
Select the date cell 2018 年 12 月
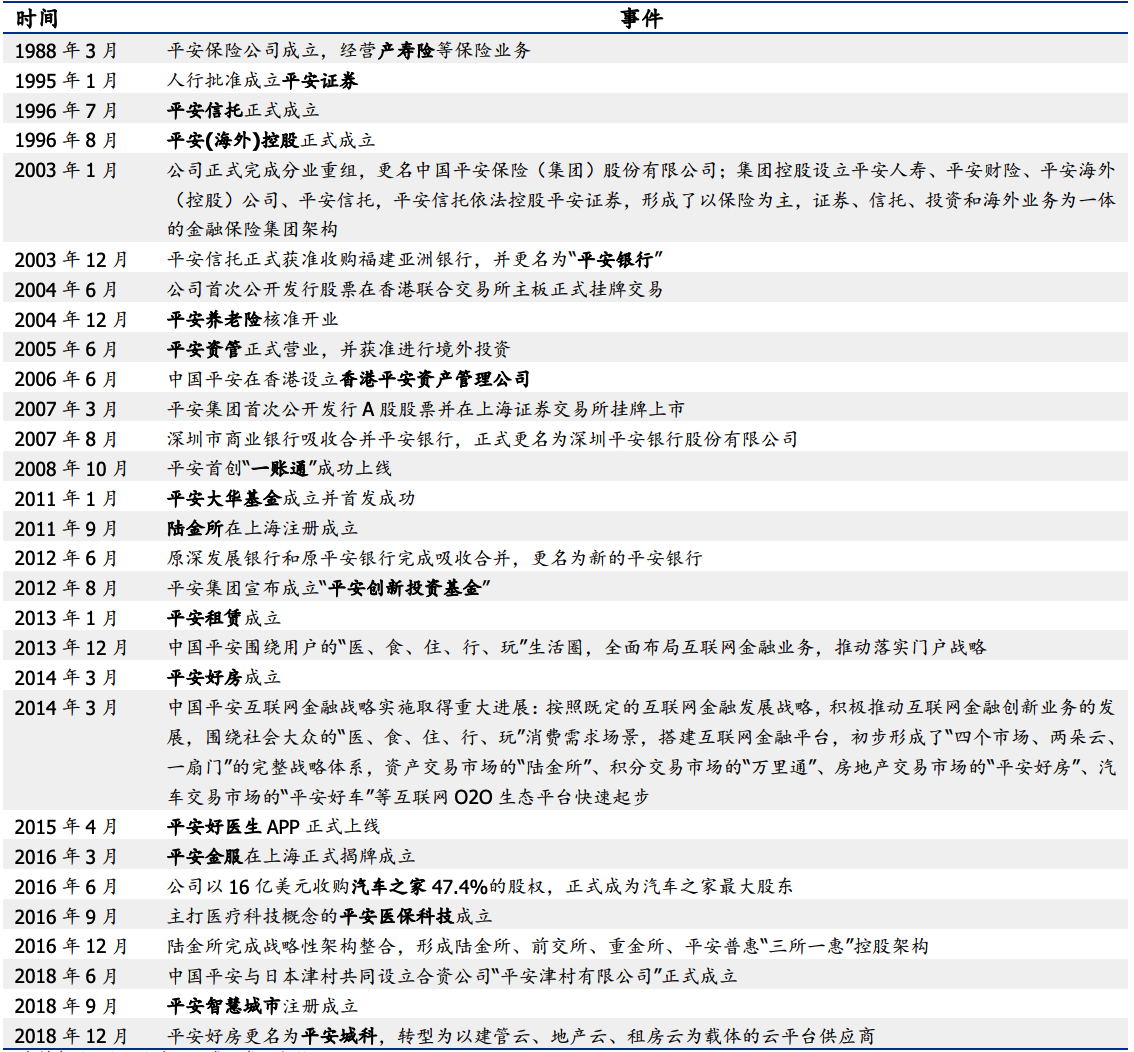click(x=71, y=1036)
